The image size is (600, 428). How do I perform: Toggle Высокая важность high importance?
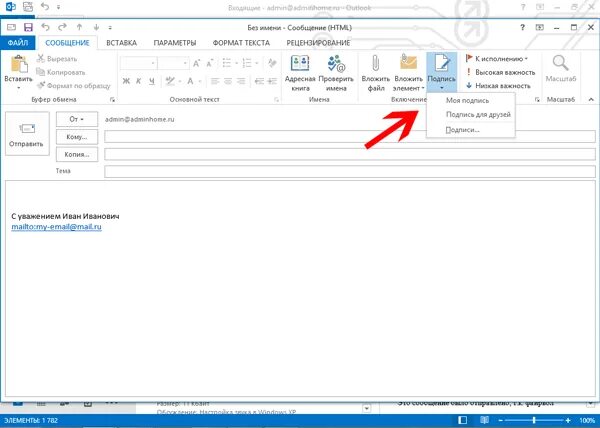point(499,72)
